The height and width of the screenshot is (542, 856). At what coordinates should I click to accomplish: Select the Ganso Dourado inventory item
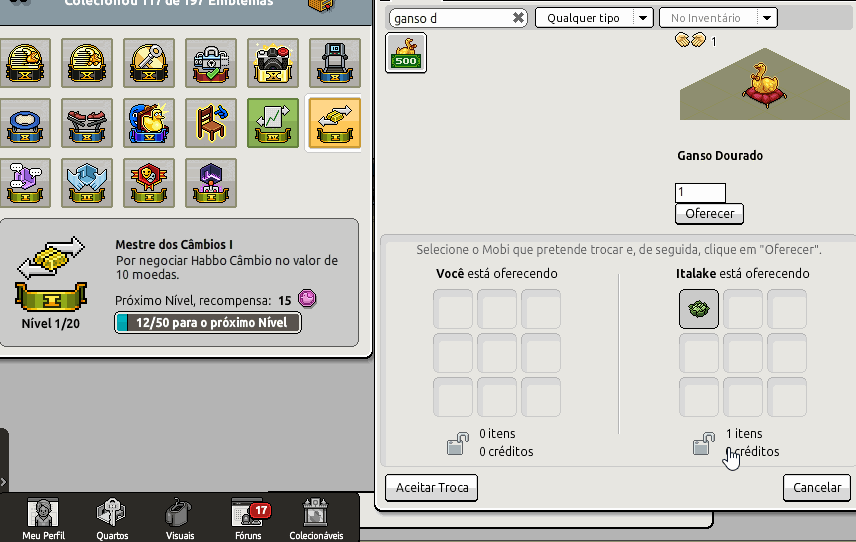pos(406,53)
